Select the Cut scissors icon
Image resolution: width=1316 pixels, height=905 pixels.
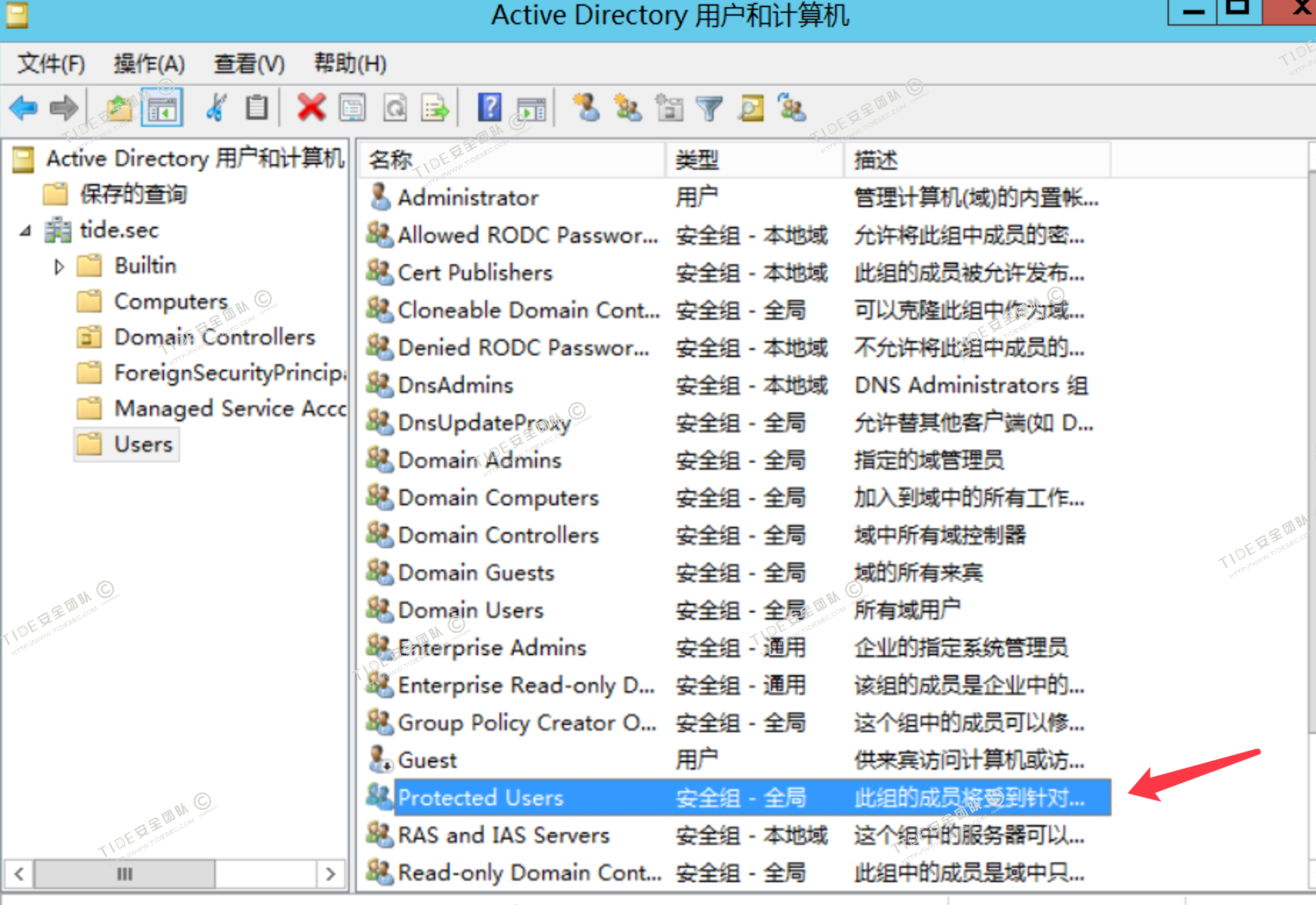216,108
